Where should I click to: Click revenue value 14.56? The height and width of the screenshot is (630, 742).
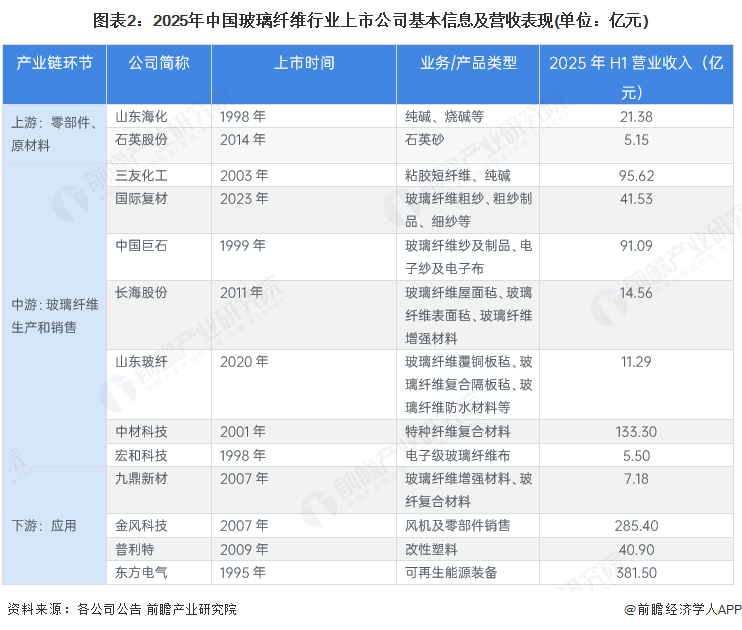pyautogui.click(x=636, y=293)
